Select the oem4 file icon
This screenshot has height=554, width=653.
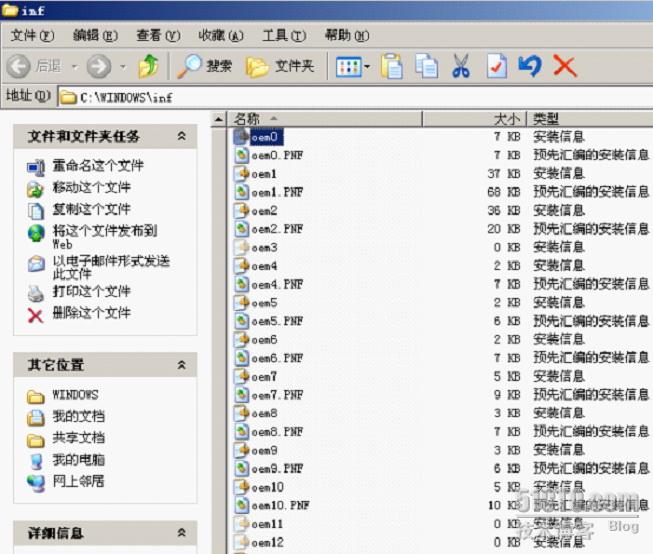coord(242,266)
